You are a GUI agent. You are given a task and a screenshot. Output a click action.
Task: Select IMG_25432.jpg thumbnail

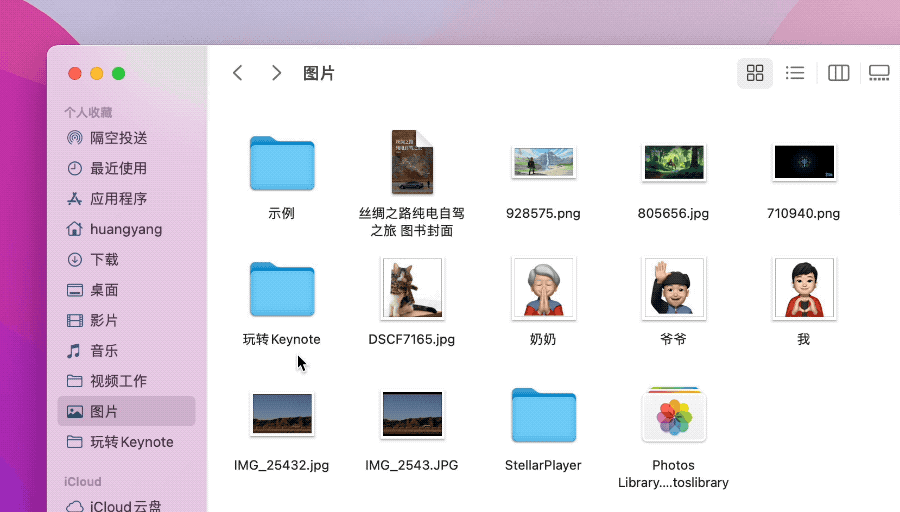[x=282, y=414]
